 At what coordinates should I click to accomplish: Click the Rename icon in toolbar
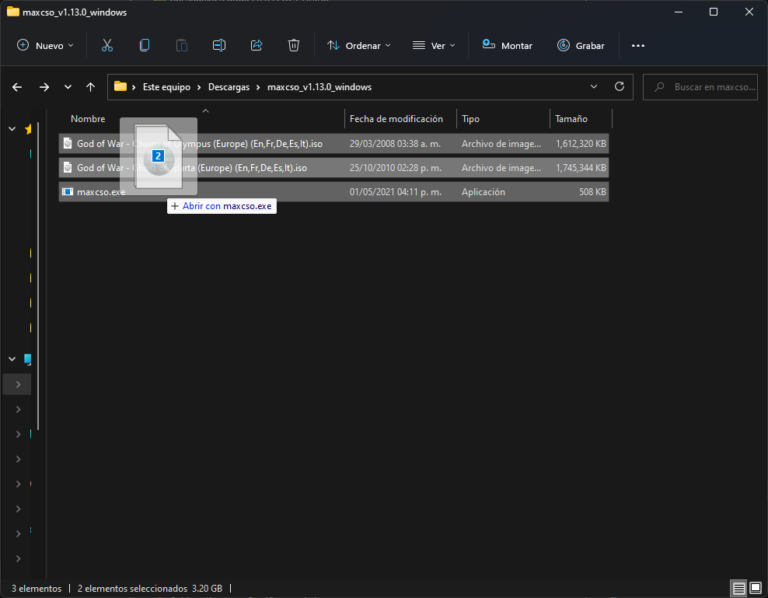point(219,45)
